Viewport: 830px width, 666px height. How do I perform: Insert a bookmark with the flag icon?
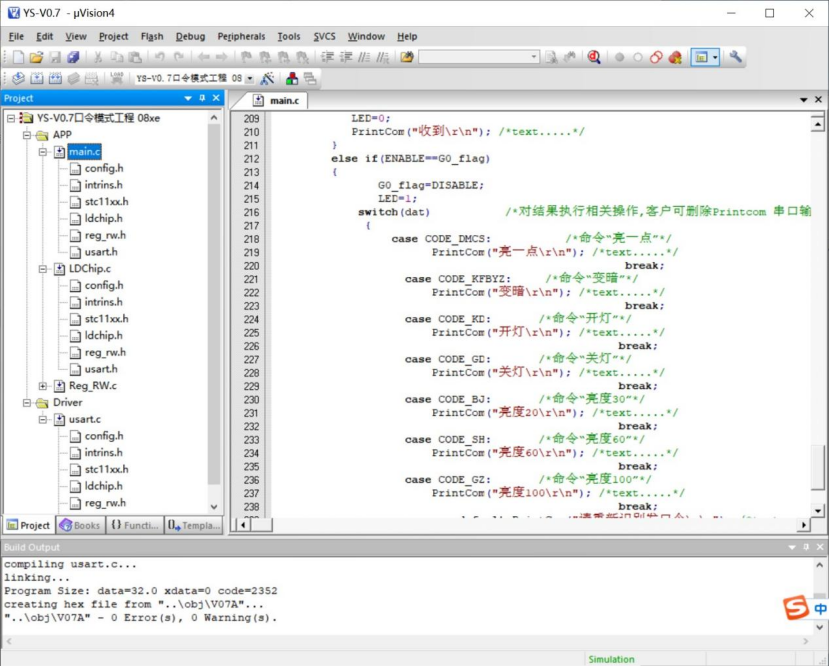246,57
